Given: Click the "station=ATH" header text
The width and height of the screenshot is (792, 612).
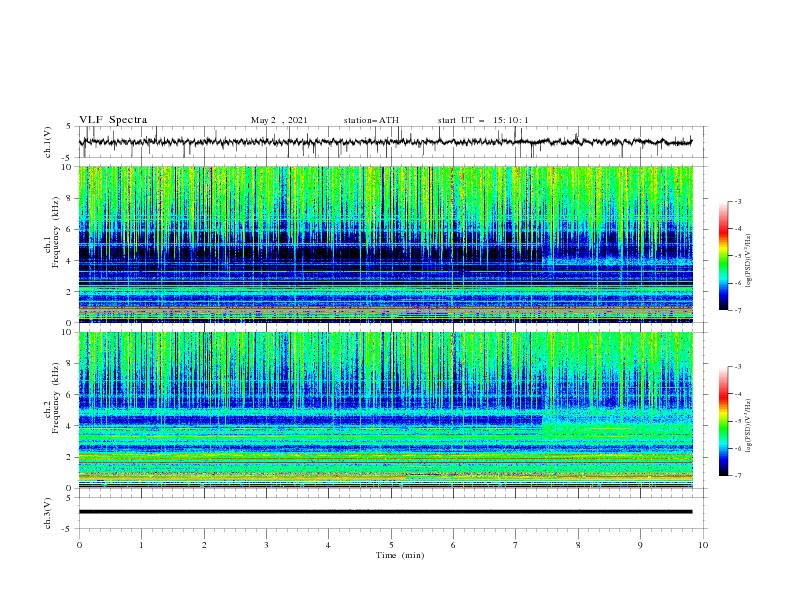Looking at the screenshot, I should (x=371, y=120).
